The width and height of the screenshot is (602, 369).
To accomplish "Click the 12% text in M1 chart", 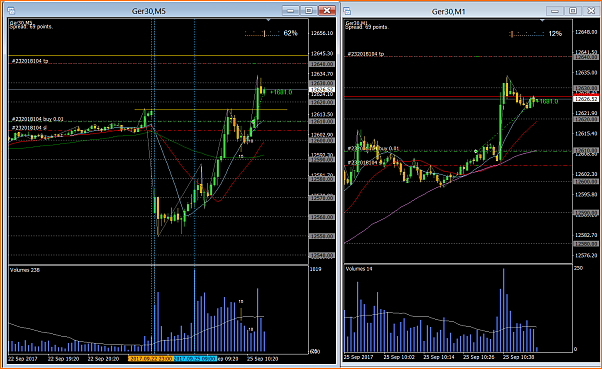I will tap(555, 34).
